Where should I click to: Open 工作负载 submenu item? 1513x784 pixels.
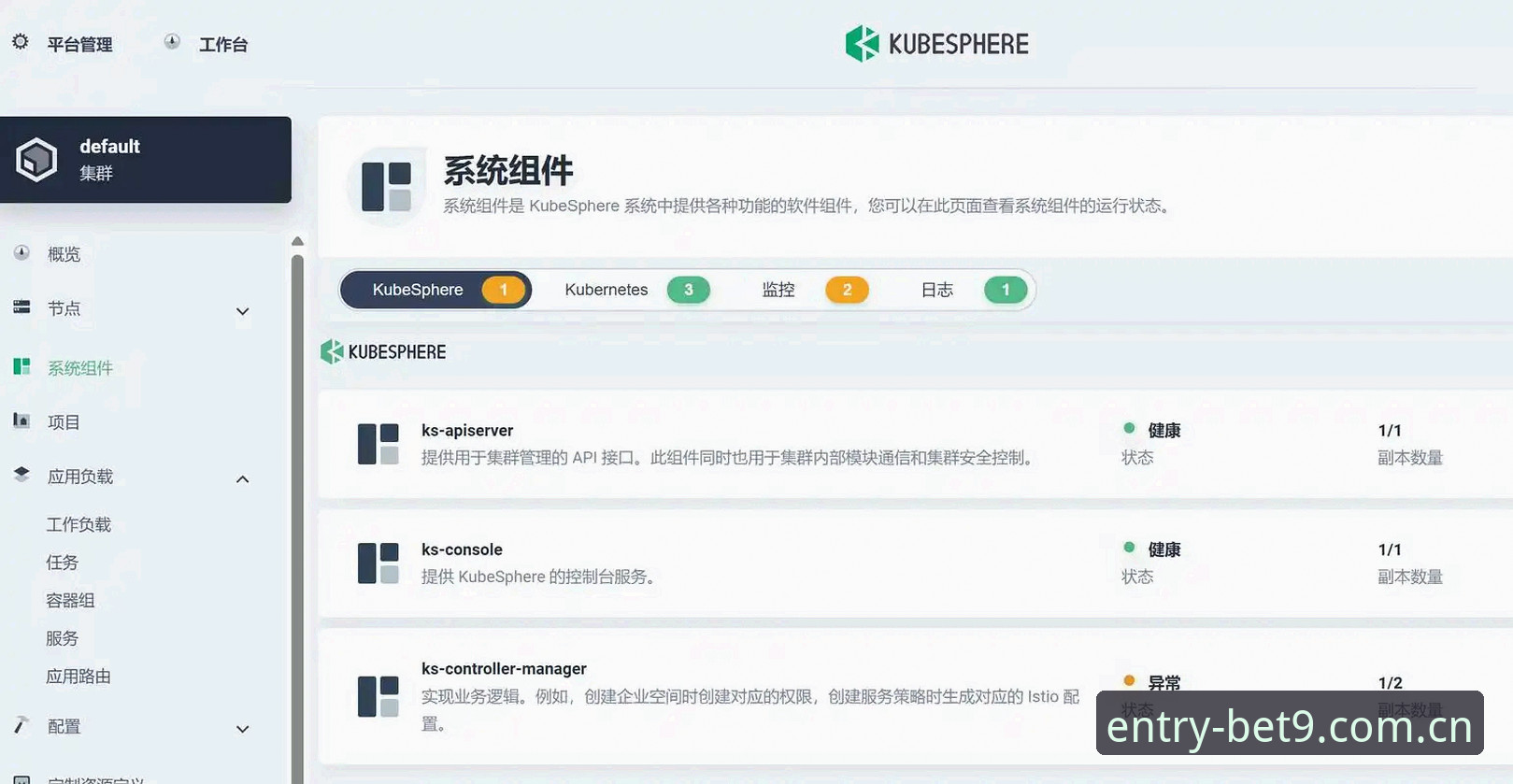pyautogui.click(x=79, y=524)
